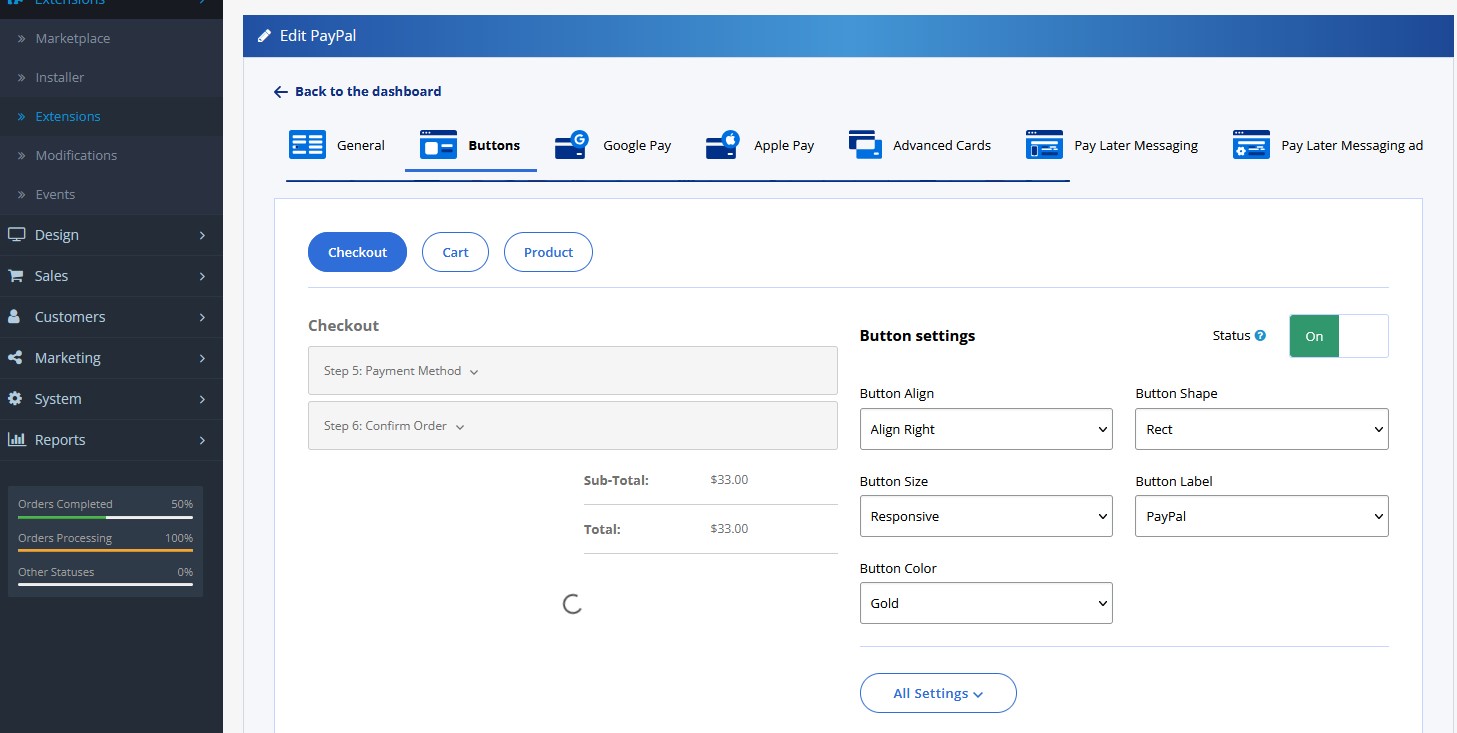This screenshot has height=733, width=1457.
Task: Switch to the Google Pay tab
Action: (x=612, y=145)
